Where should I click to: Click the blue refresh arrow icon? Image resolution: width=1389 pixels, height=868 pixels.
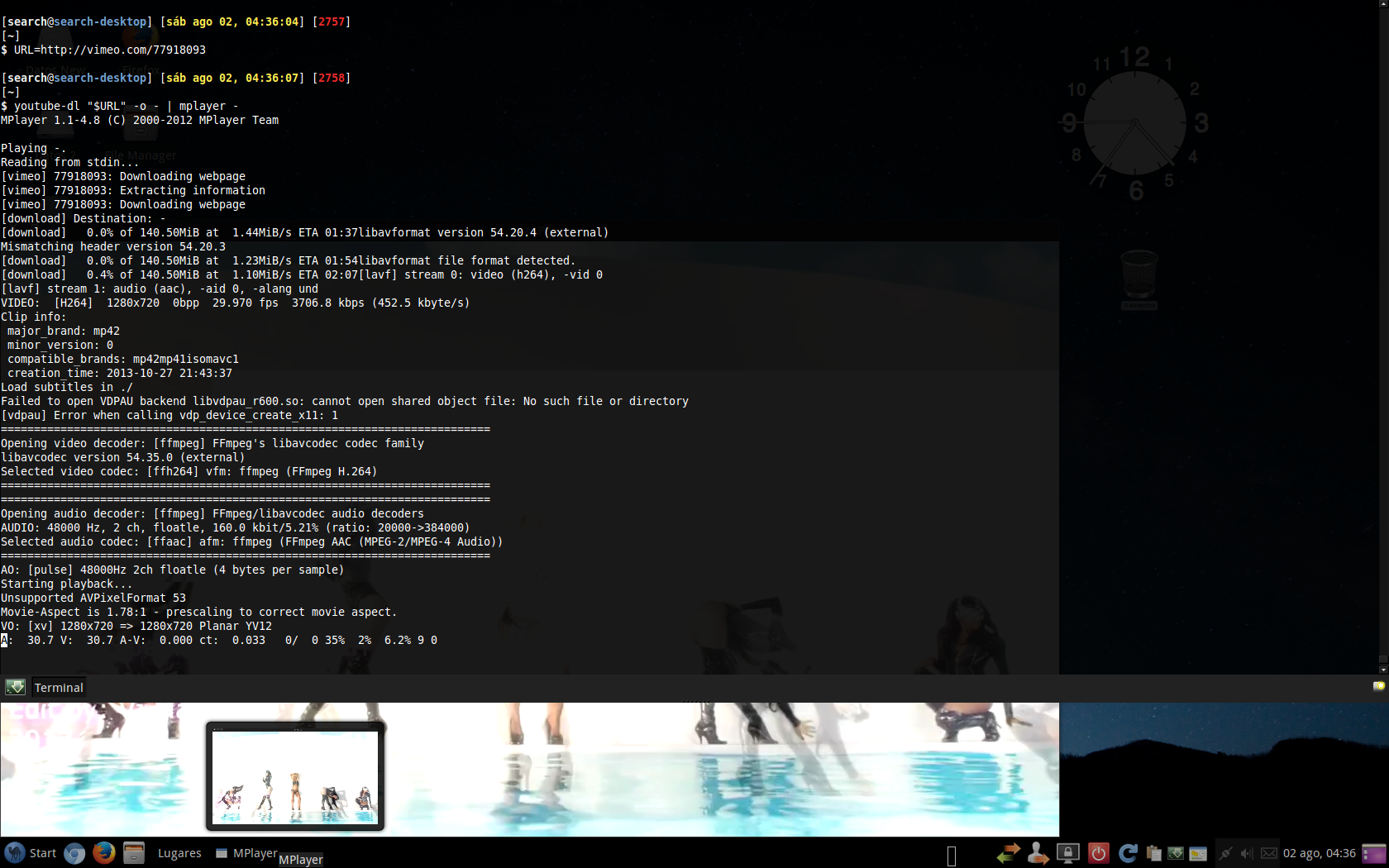click(1128, 853)
